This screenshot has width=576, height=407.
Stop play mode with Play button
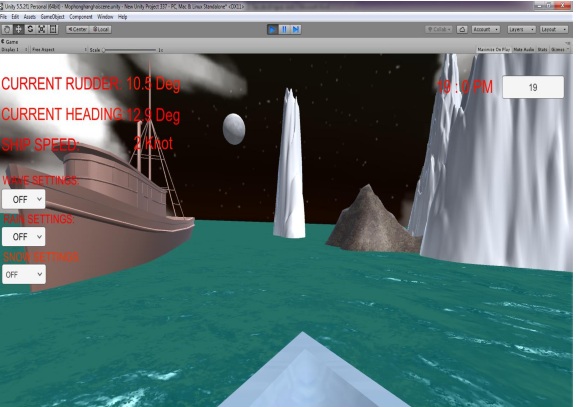(x=272, y=29)
